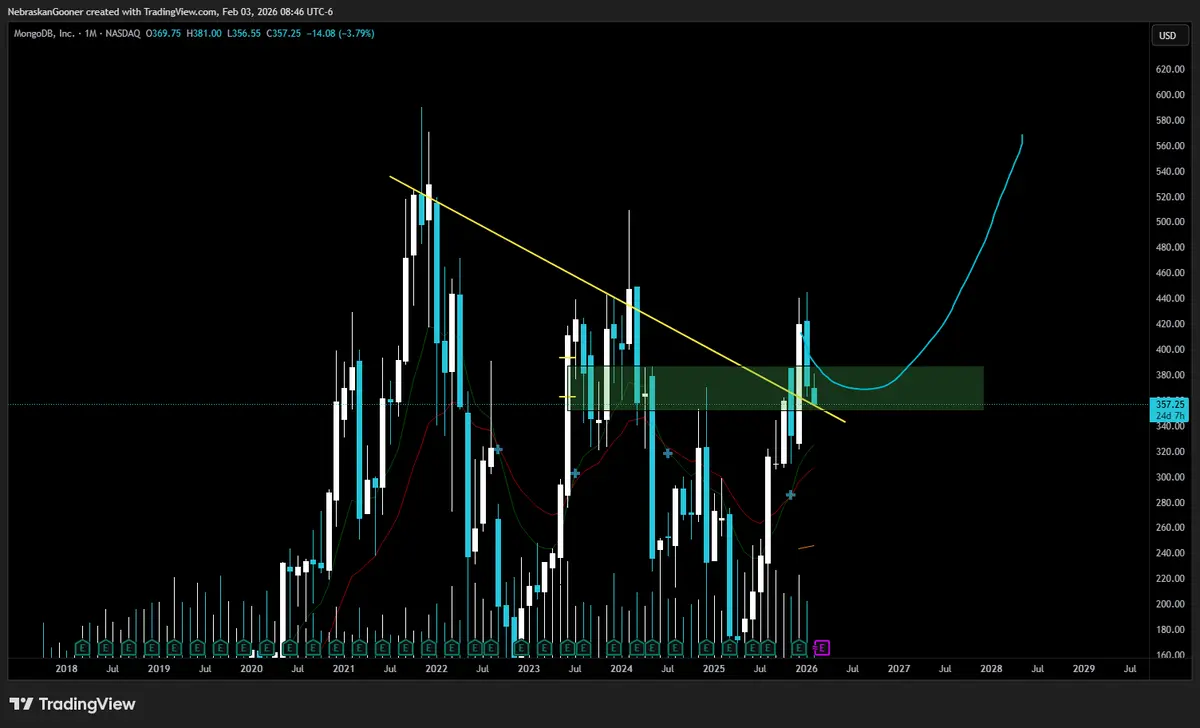Click the purple upcoming earnings E marker
The height and width of the screenshot is (728, 1200).
coord(824,647)
